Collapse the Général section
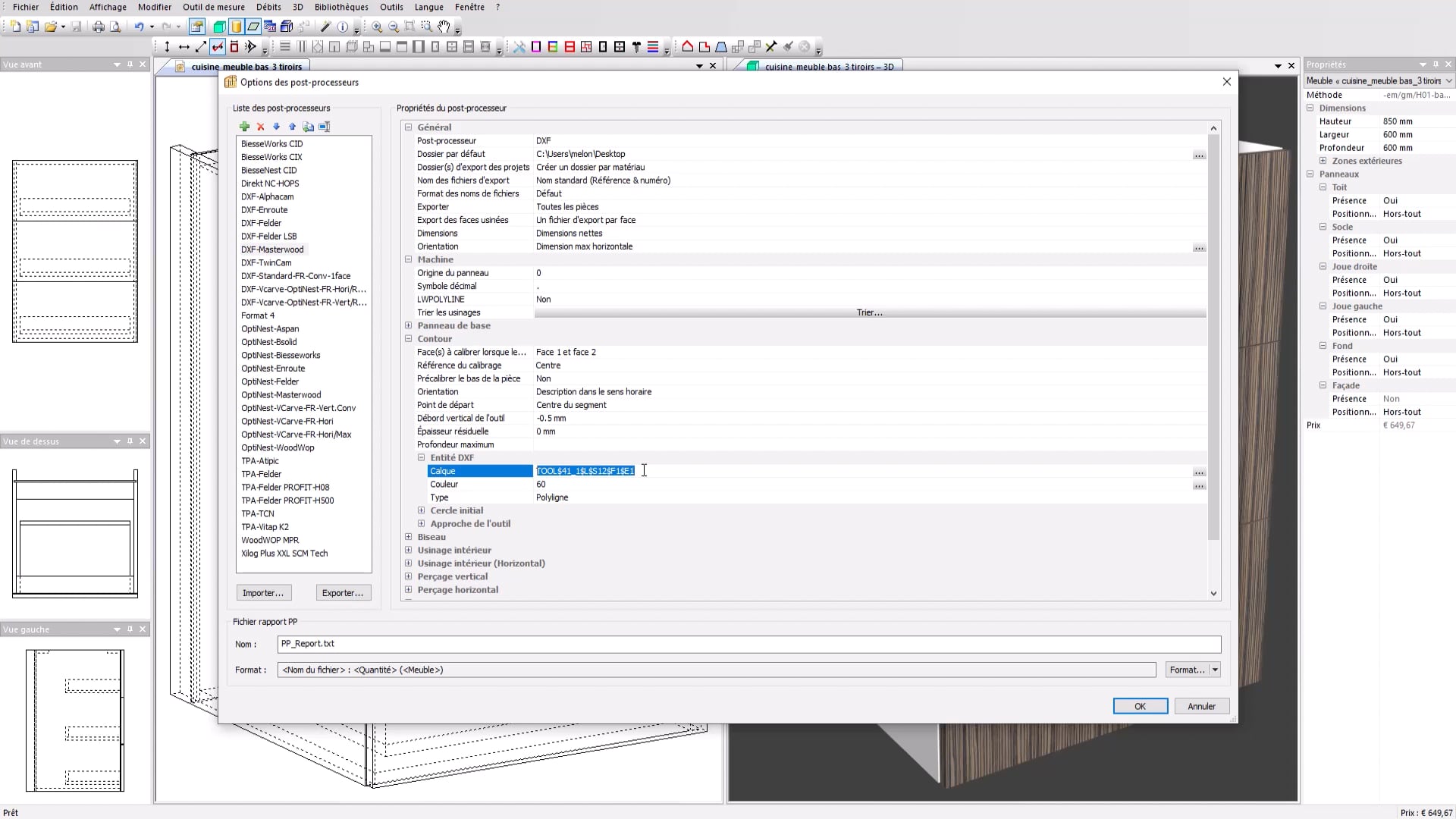Viewport: 1456px width, 819px height. pyautogui.click(x=409, y=127)
